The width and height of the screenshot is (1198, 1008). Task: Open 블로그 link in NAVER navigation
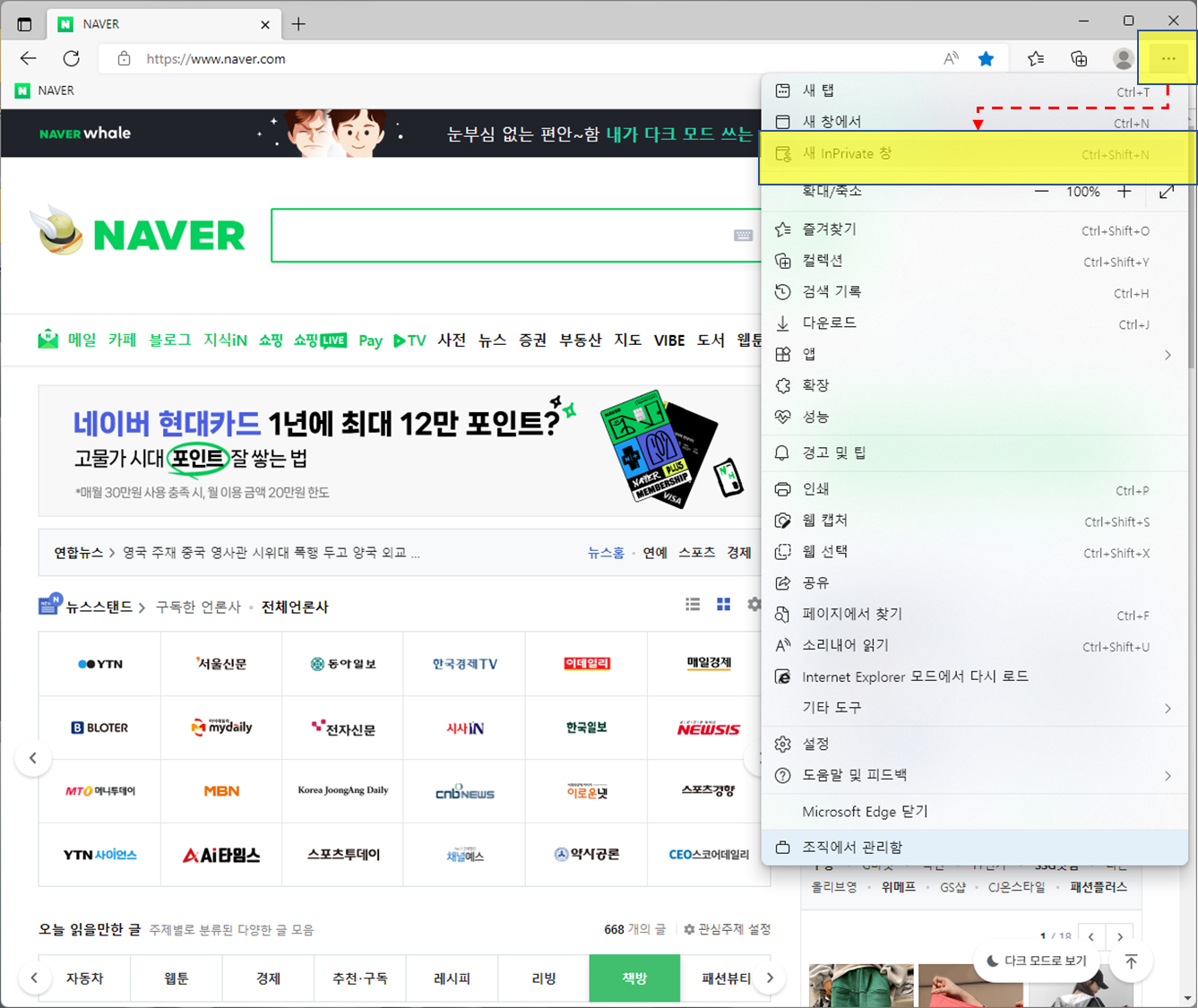coord(170,340)
